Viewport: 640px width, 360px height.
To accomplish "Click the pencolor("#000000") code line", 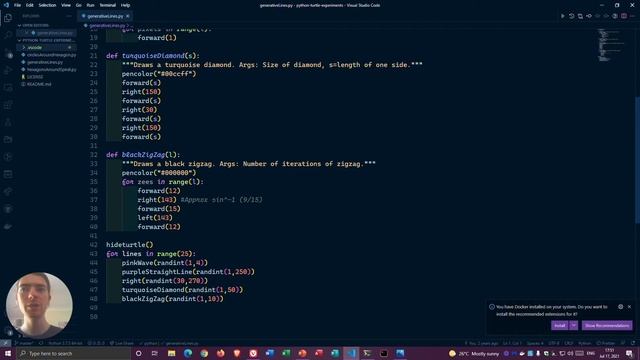I will click(x=159, y=173).
